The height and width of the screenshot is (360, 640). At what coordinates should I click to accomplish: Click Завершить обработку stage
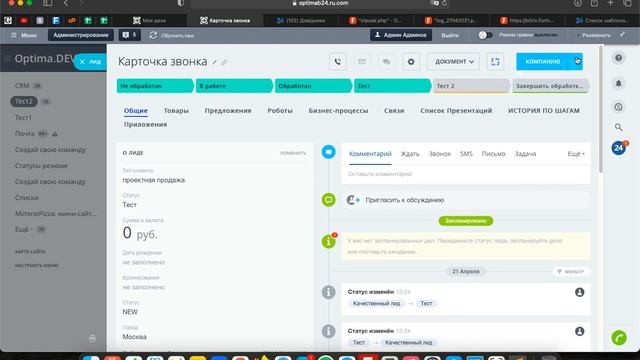click(x=550, y=86)
